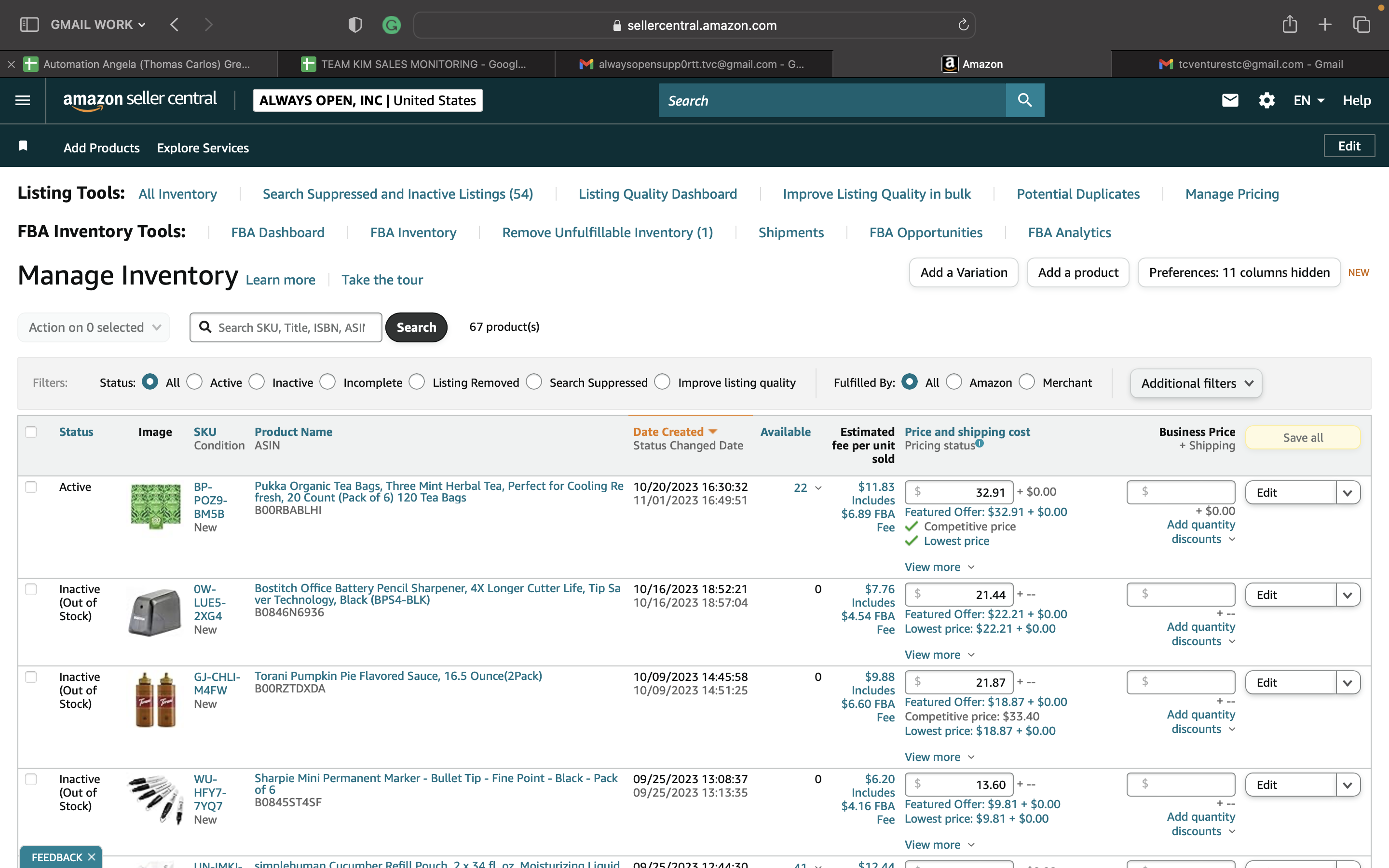This screenshot has width=1389, height=868.
Task: Click the Edit button in navigation bar
Action: [x=1349, y=146]
